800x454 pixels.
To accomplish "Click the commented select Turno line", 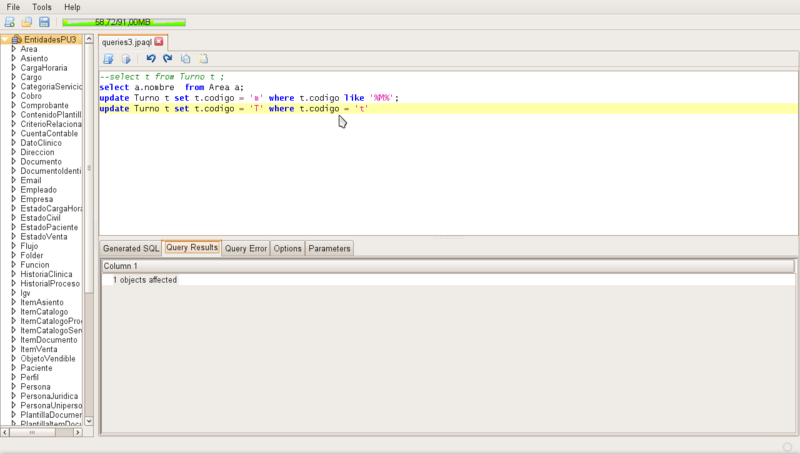I will coord(162,77).
